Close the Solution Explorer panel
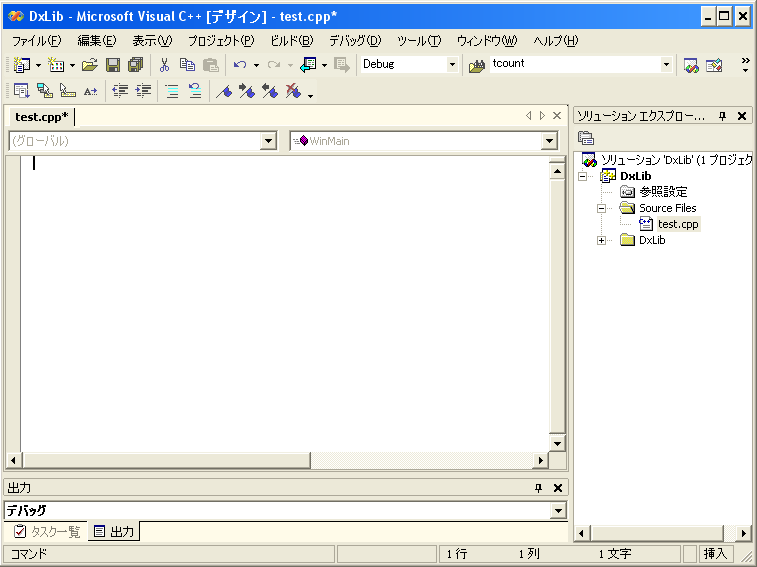Image resolution: width=757 pixels, height=567 pixels. pos(743,116)
